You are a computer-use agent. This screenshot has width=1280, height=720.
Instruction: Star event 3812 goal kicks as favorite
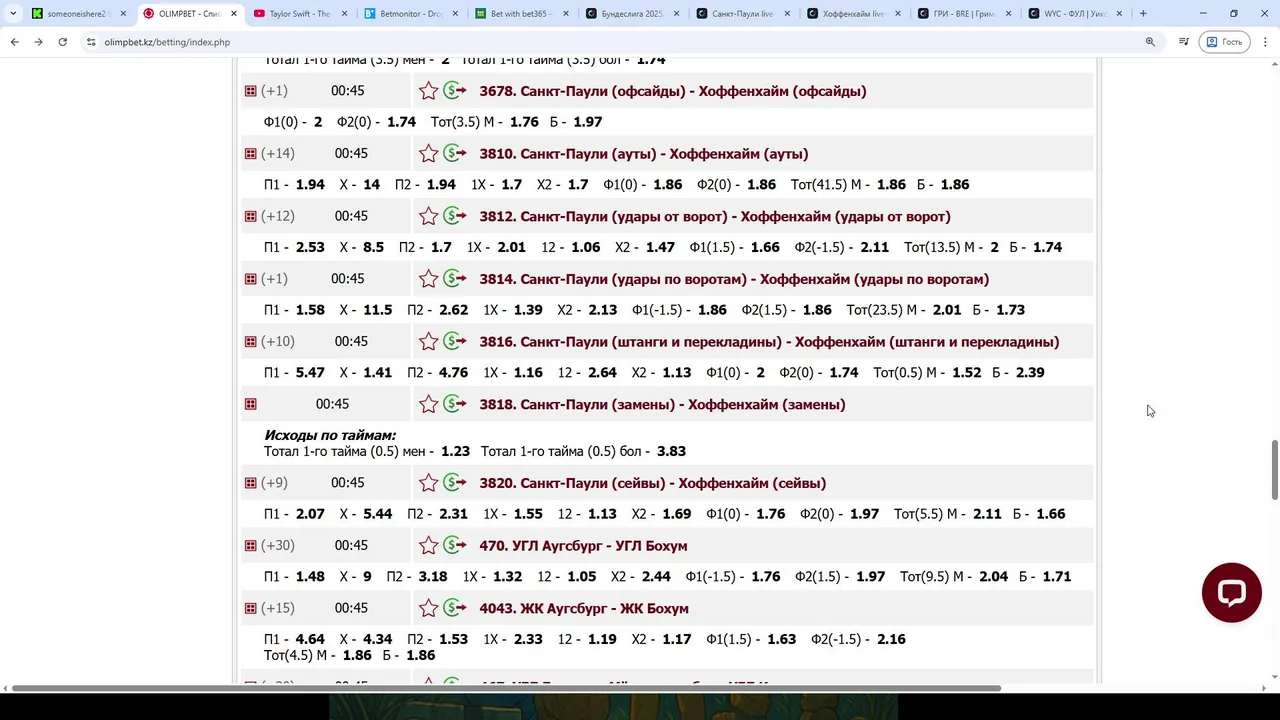[x=429, y=216]
